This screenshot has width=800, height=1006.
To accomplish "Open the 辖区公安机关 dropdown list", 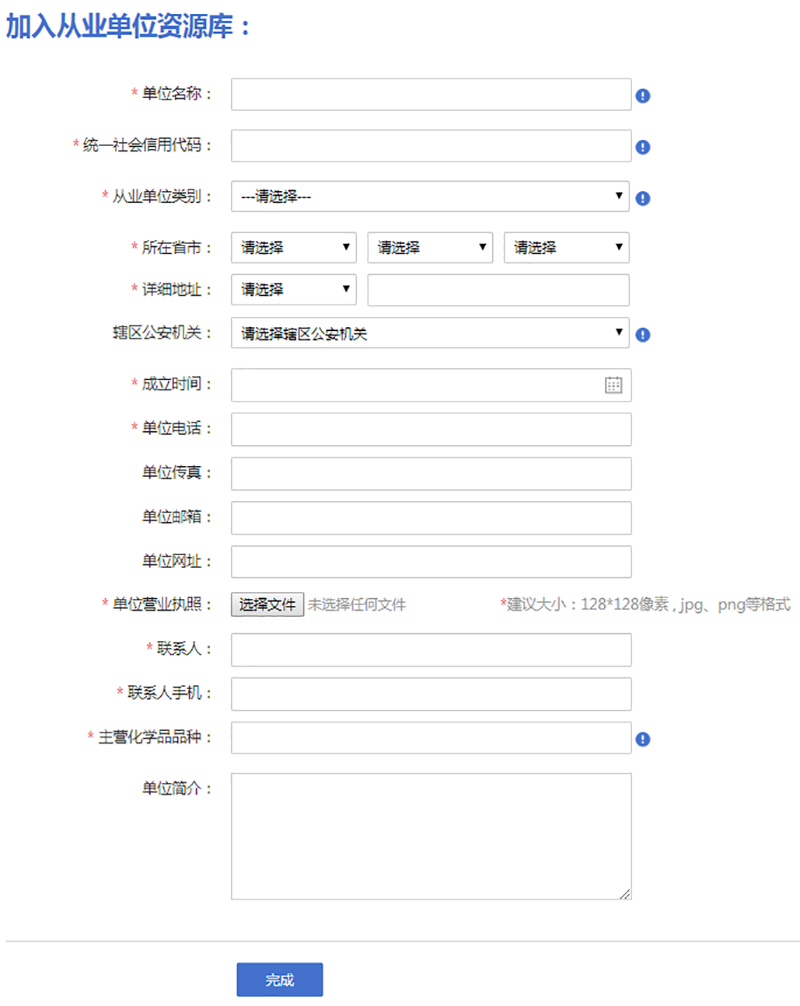I will 430,333.
